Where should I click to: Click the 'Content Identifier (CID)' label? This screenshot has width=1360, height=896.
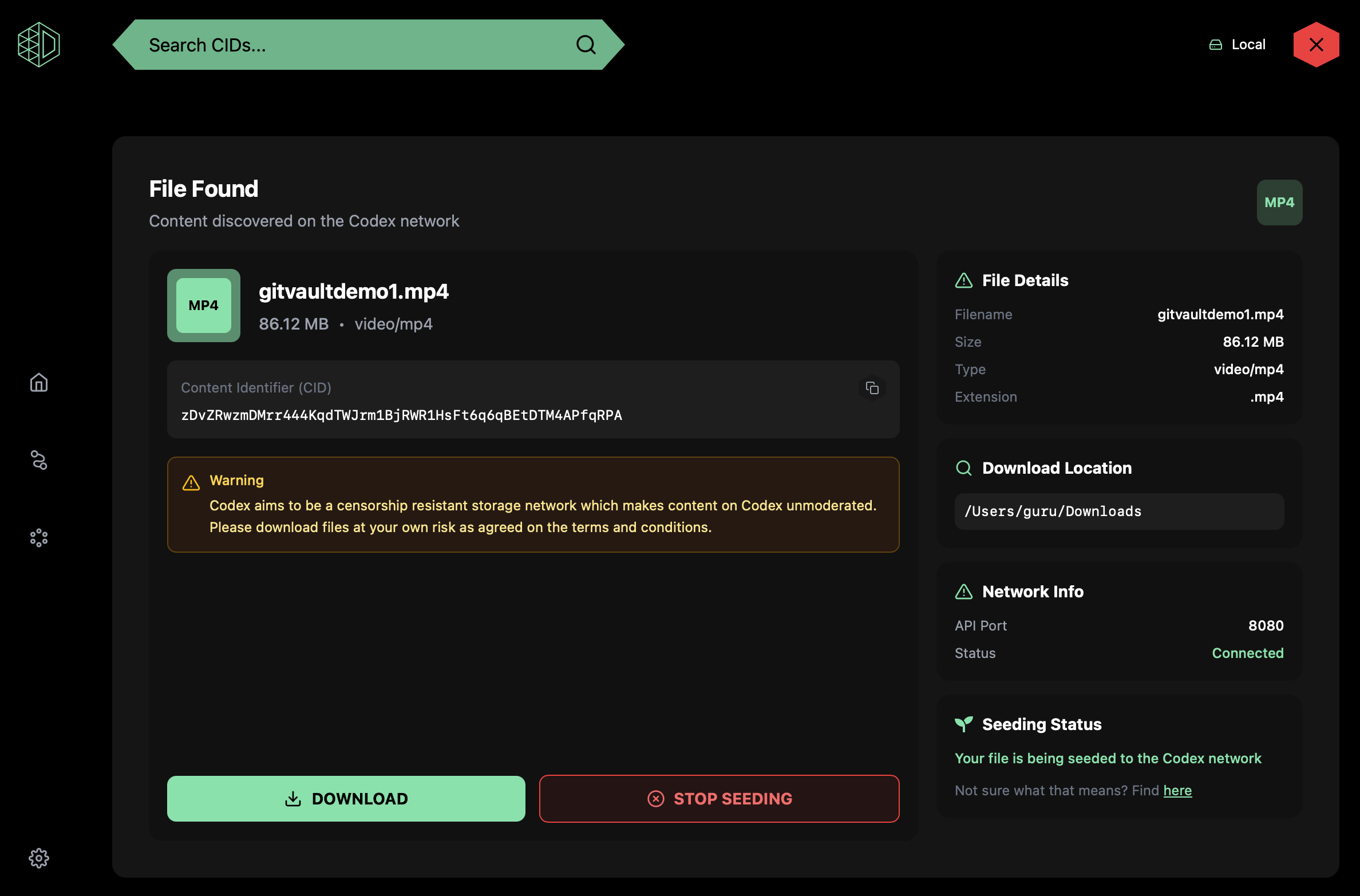256,388
